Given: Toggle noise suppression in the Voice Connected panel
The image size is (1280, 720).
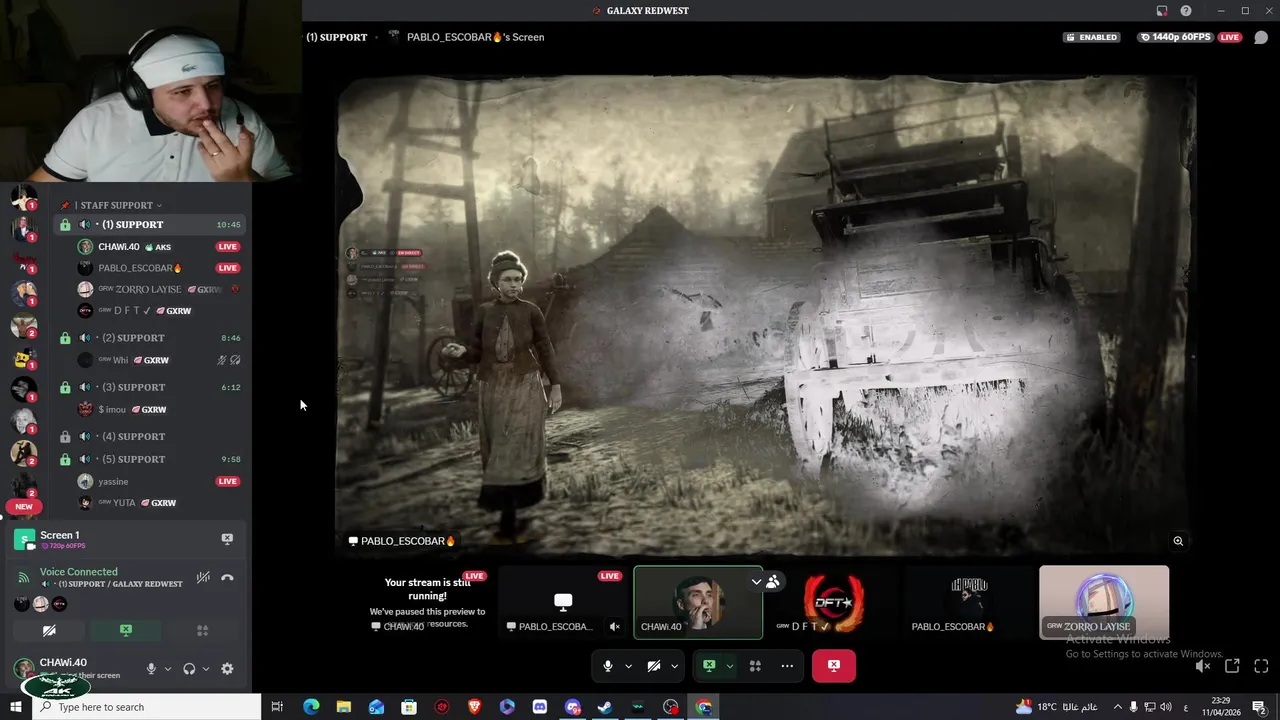Looking at the screenshot, I should pos(203,577).
